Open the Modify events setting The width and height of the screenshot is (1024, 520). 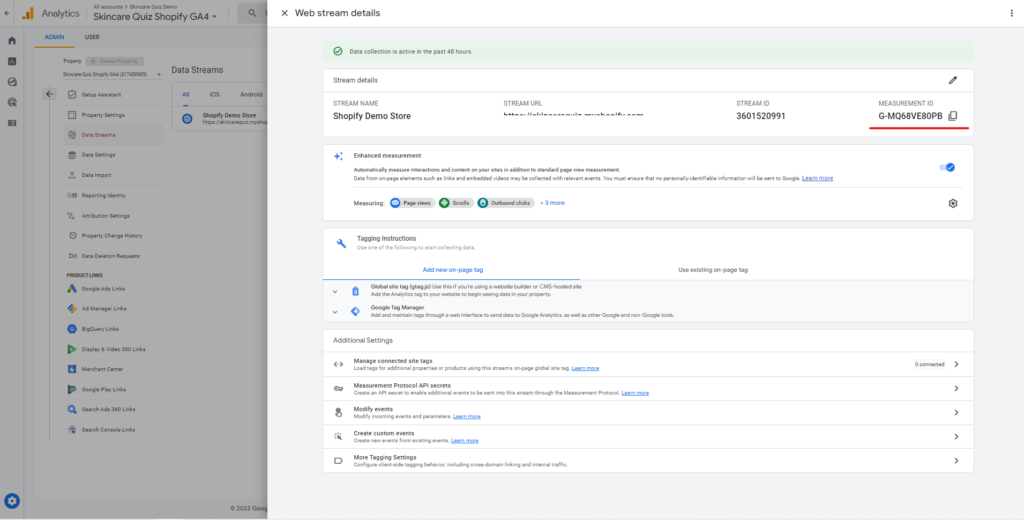(x=648, y=413)
